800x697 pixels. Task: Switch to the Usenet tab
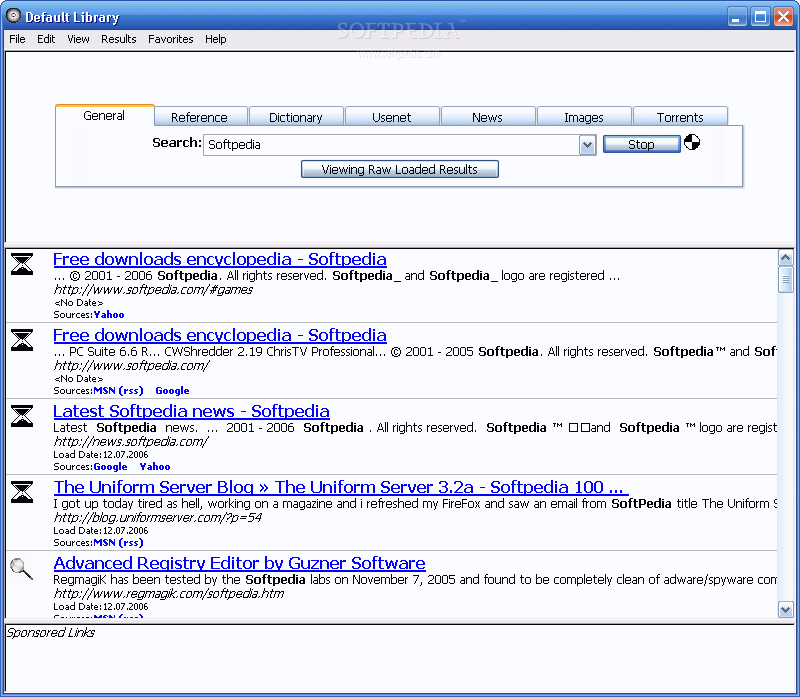tap(391, 117)
